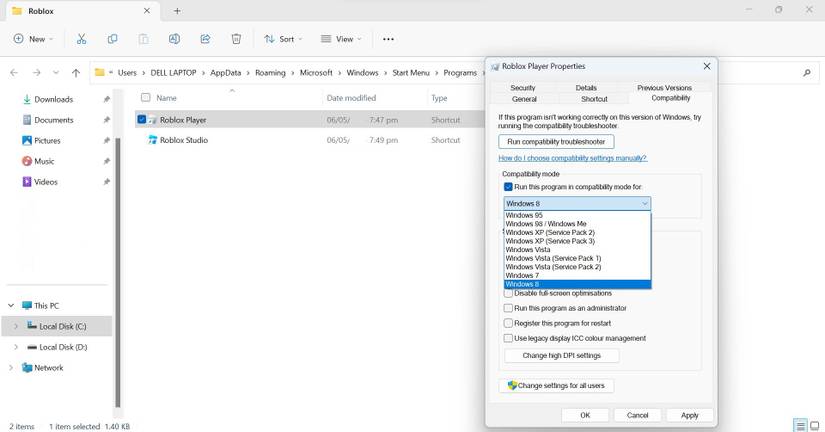Choose Windows 95 from the list

point(577,215)
